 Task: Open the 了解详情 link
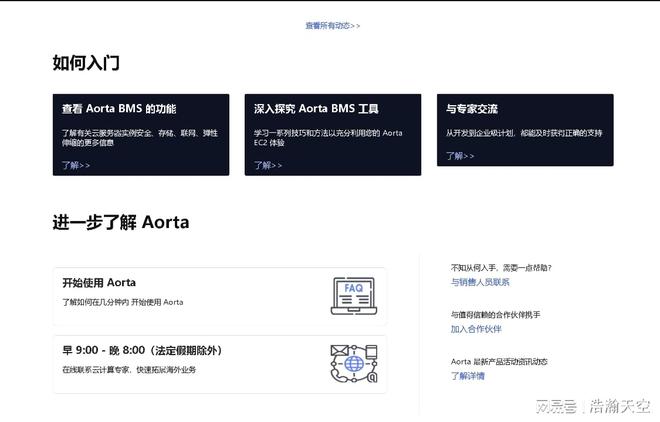tap(468, 376)
